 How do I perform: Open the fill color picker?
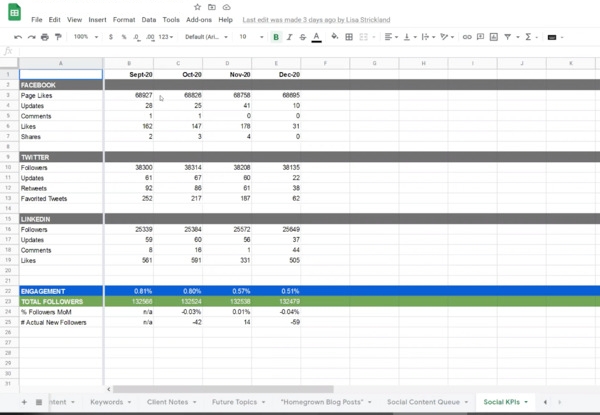click(335, 37)
